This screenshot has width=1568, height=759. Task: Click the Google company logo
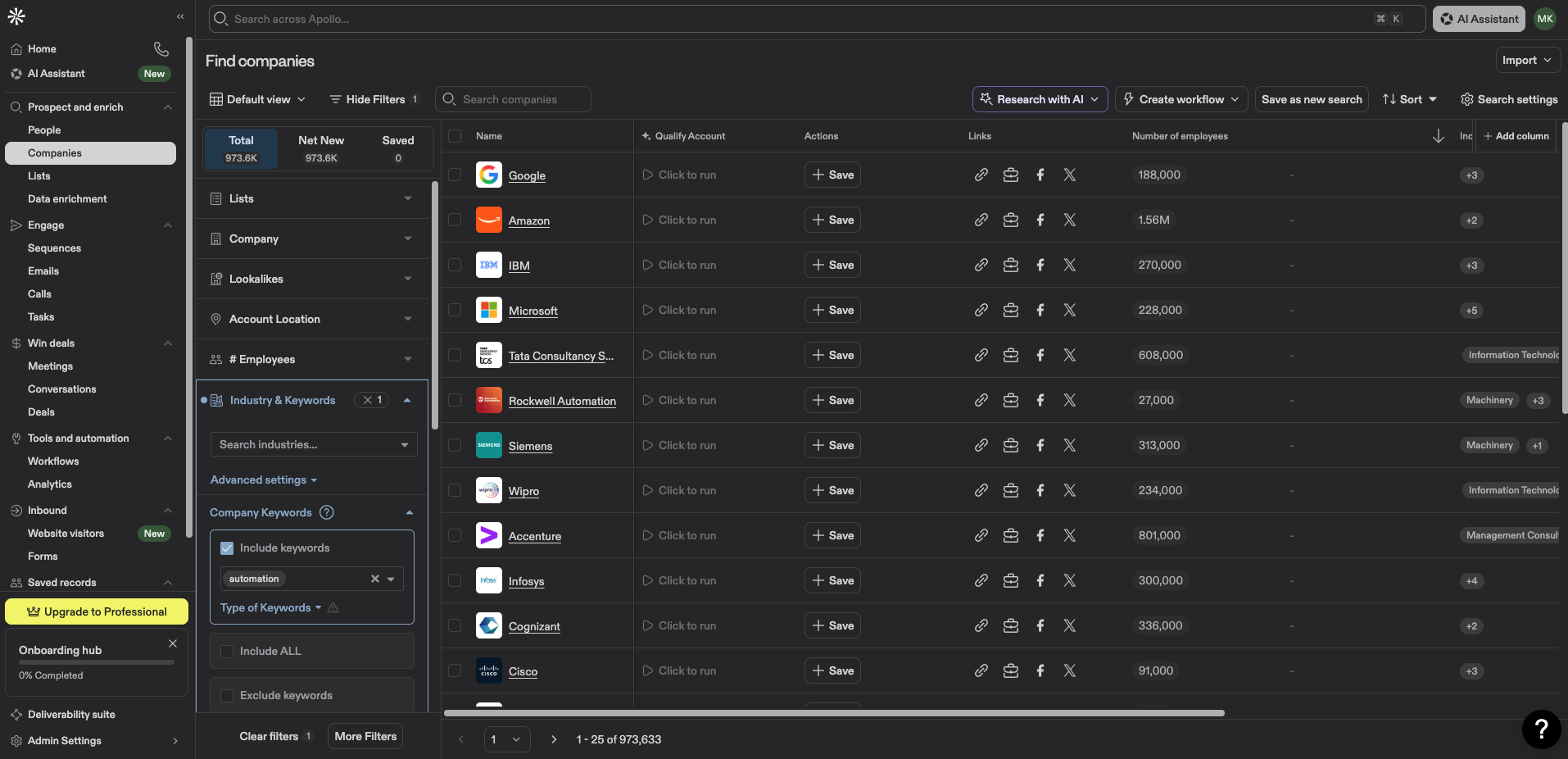point(489,175)
